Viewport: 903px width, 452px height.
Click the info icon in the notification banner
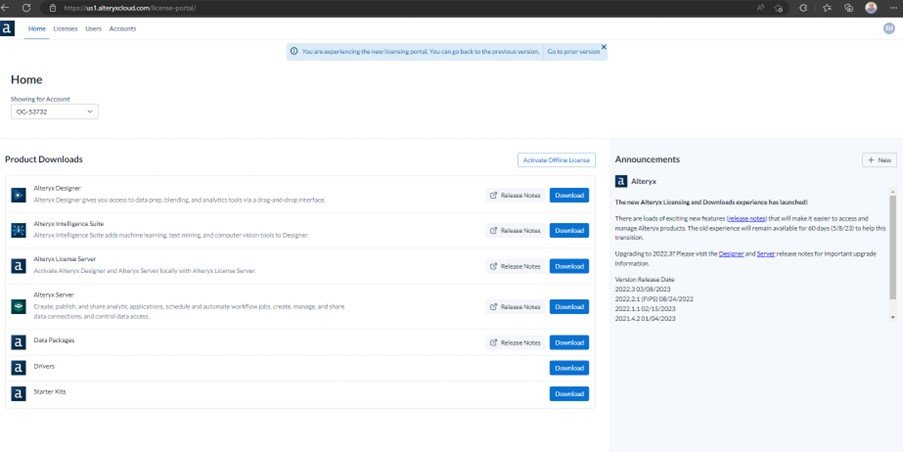click(x=294, y=51)
